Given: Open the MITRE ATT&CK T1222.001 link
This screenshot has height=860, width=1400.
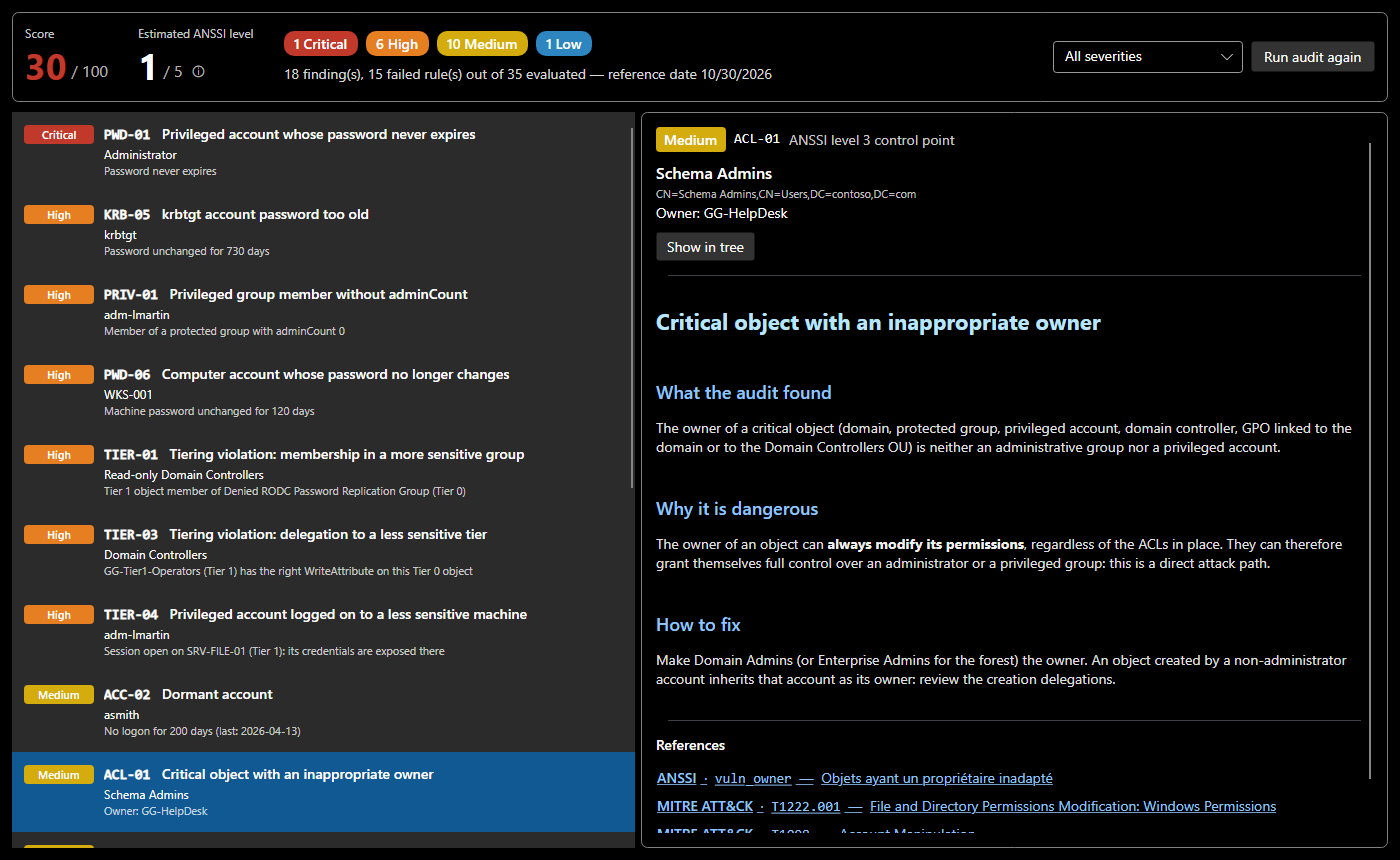Looking at the screenshot, I should (806, 806).
